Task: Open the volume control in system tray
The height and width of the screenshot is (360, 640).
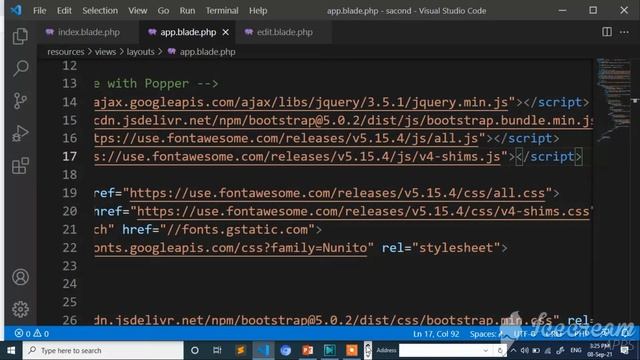Action: pyautogui.click(x=524, y=350)
